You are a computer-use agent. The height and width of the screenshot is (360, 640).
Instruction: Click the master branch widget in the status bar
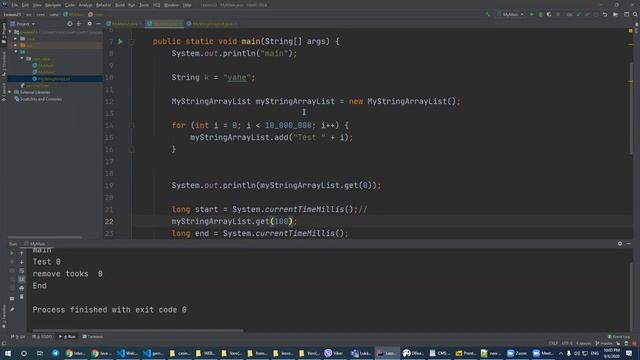(604, 343)
